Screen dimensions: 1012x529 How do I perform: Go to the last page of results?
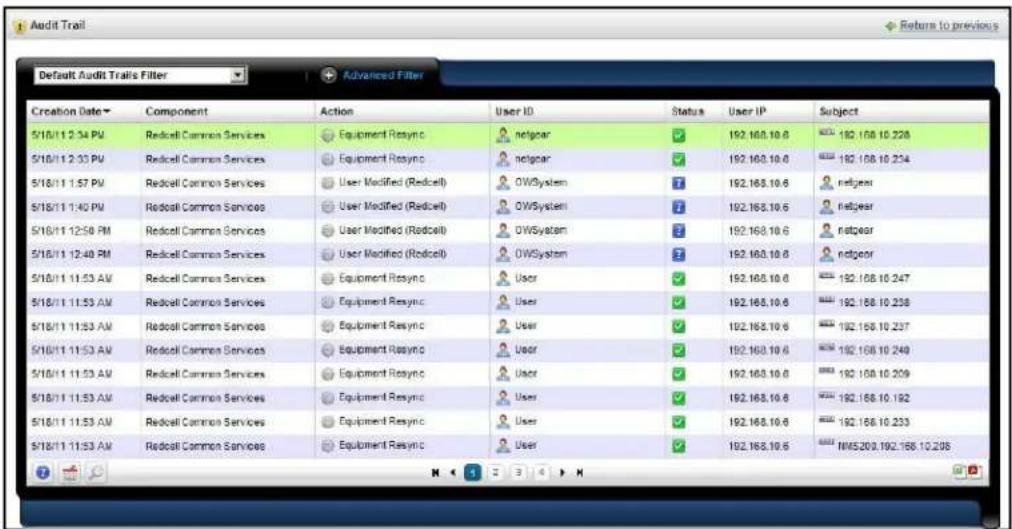tap(580, 473)
